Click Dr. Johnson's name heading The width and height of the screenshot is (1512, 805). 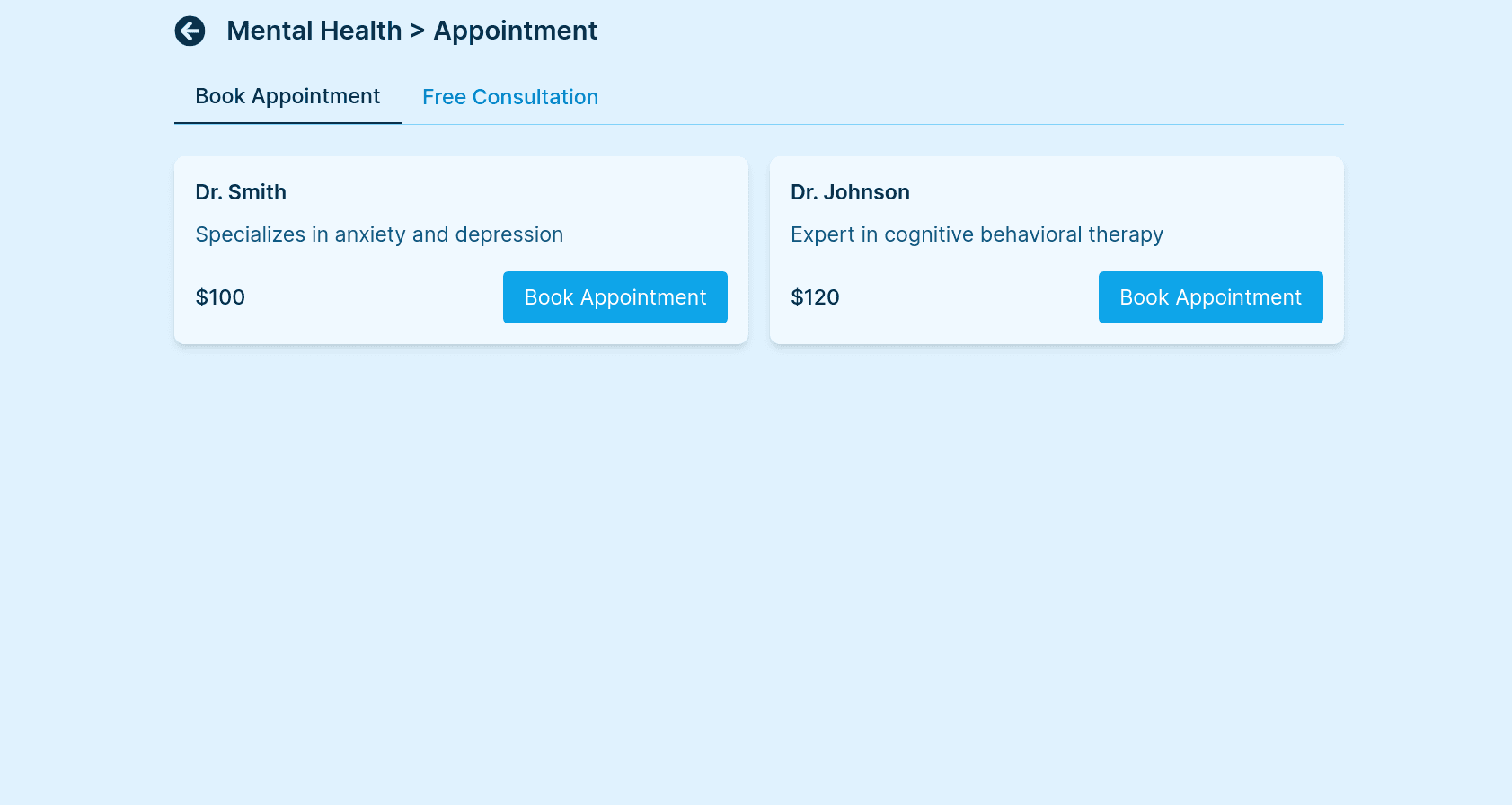click(x=850, y=192)
